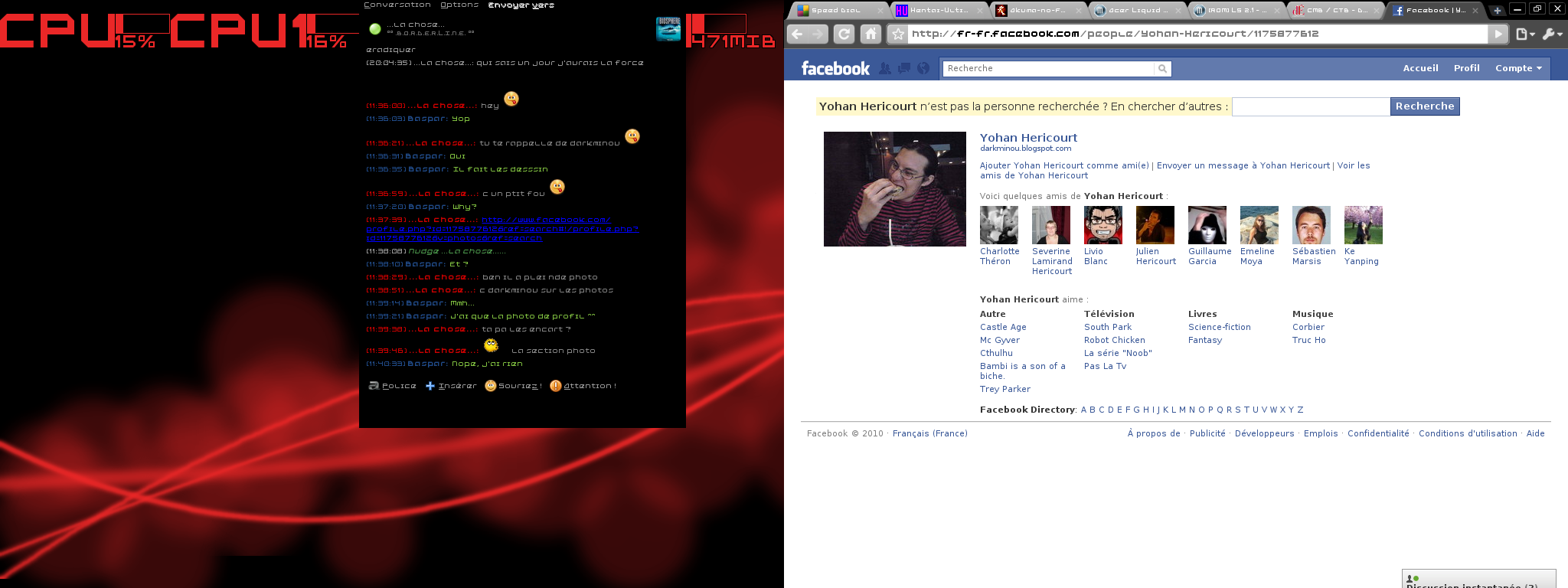Open Facebook messages icon

[x=904, y=68]
